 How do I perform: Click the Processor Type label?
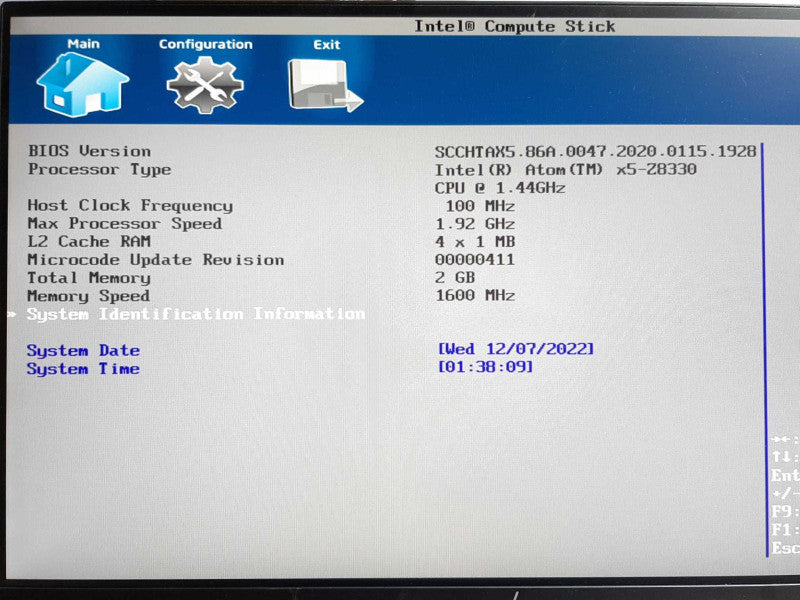99,170
